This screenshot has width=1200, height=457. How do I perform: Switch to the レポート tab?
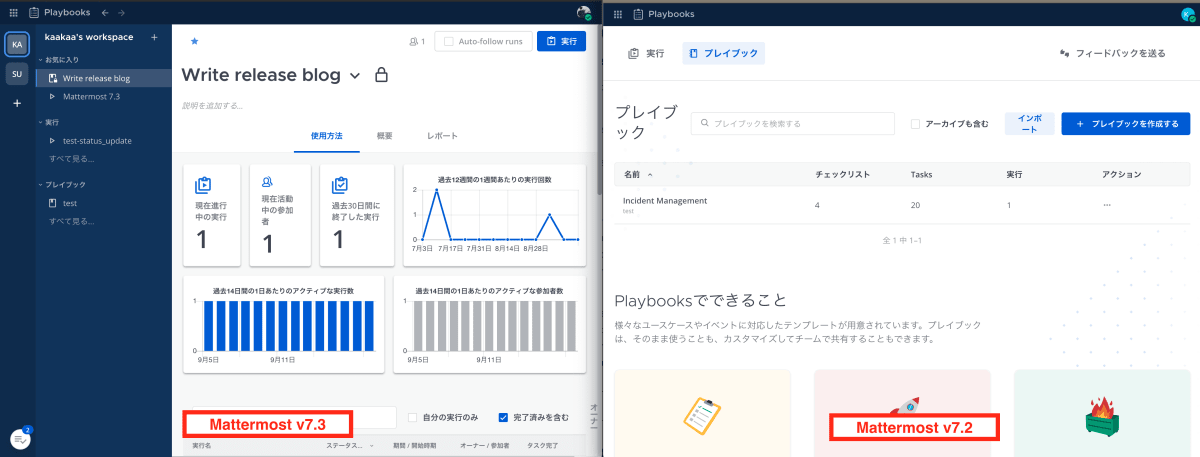(442, 135)
